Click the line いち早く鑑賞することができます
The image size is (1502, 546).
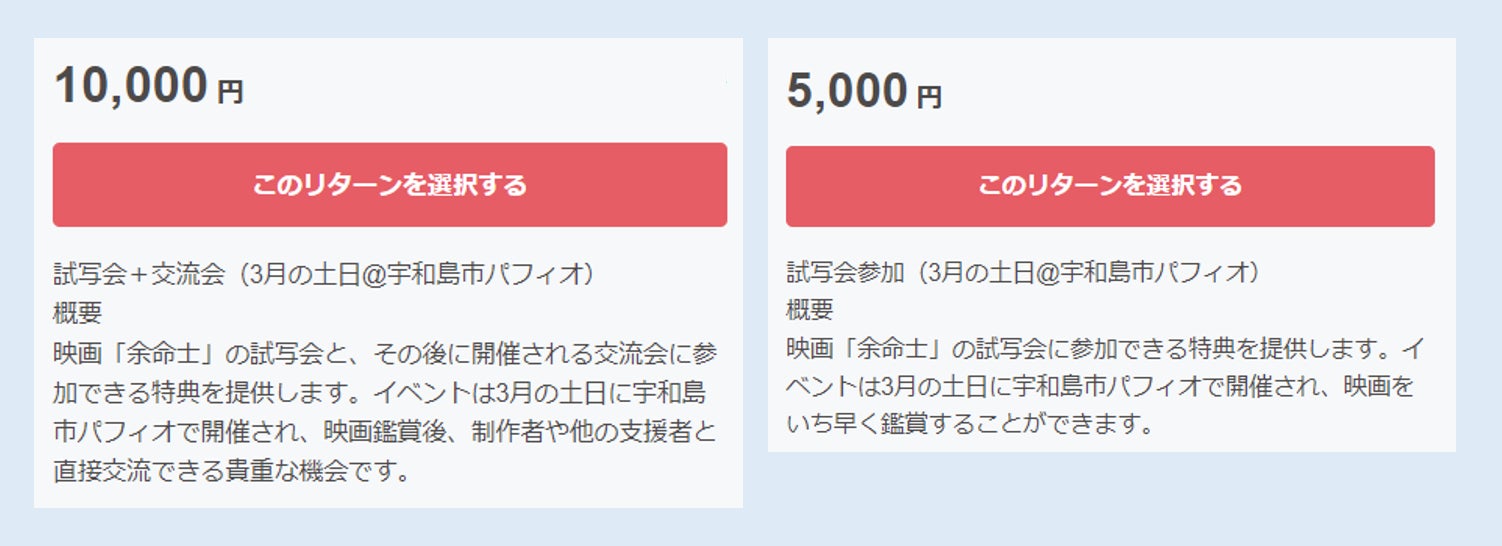coord(971,425)
